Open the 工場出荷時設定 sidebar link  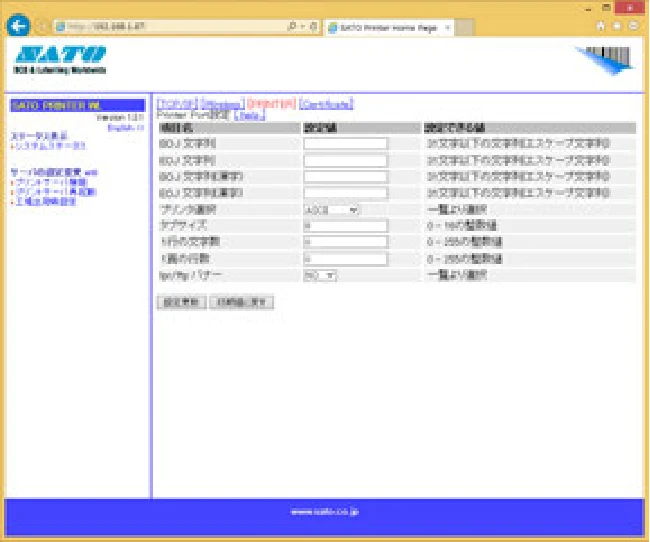tap(46, 201)
